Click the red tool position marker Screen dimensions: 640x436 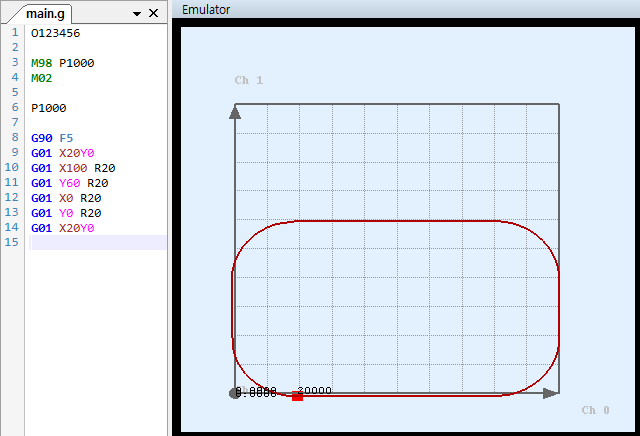coord(297,397)
